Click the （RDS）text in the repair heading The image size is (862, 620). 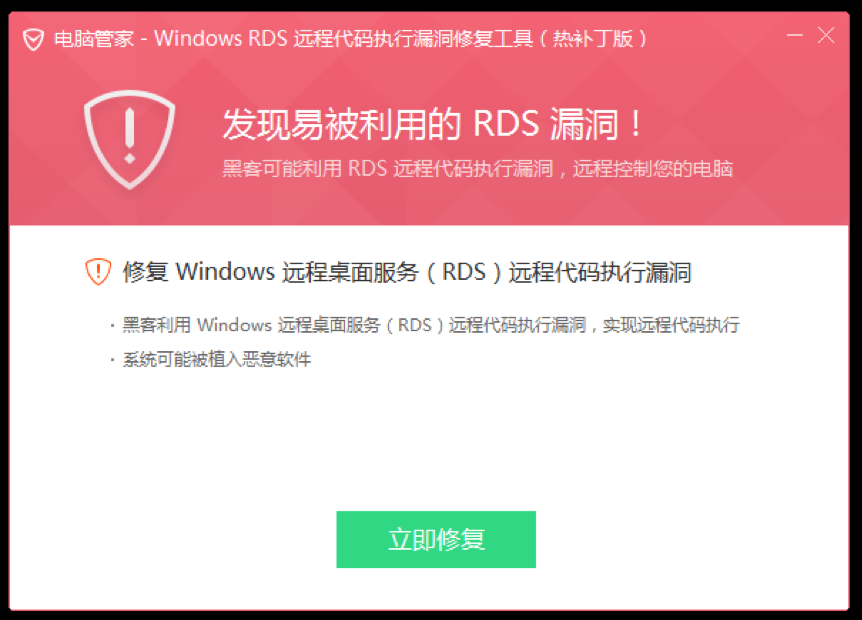click(465, 272)
